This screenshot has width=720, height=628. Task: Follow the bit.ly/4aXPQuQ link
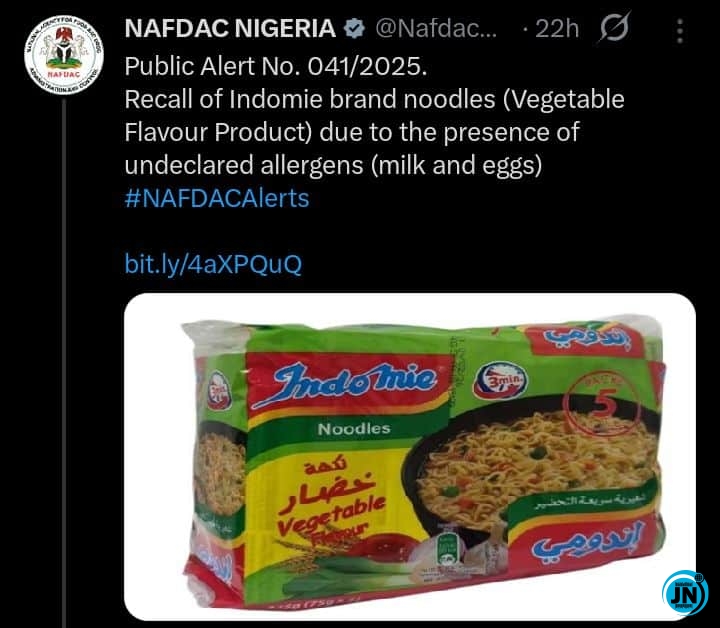point(212,264)
